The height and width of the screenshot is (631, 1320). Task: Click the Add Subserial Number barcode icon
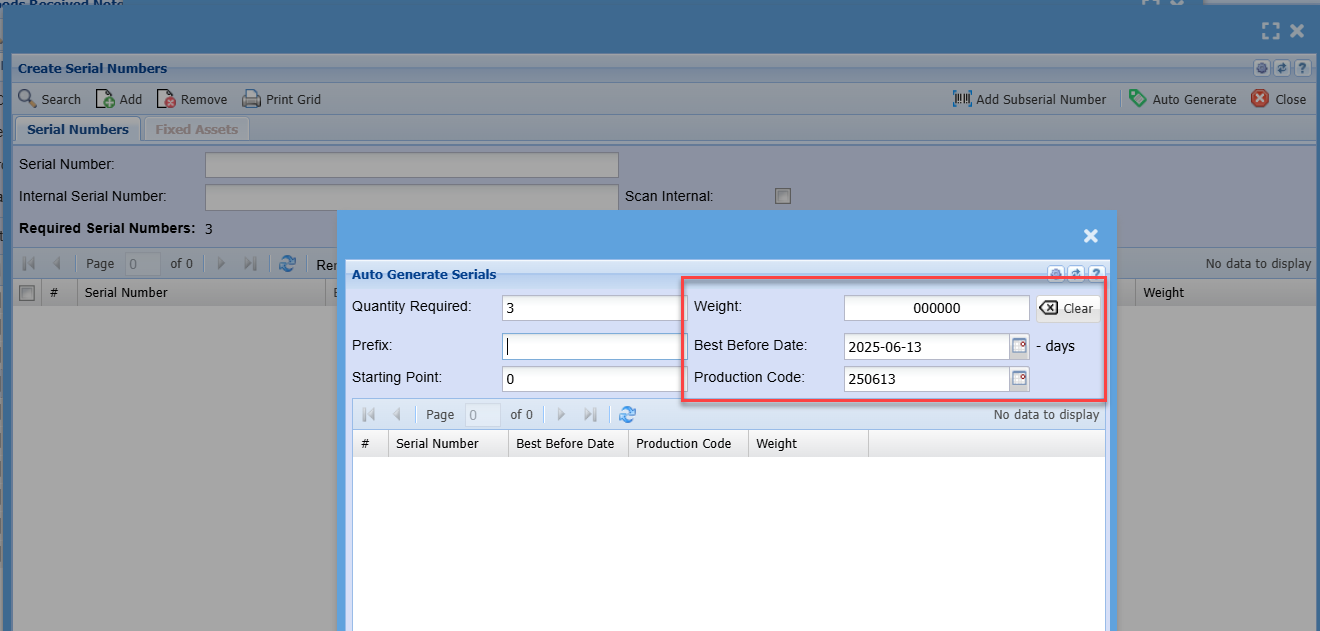(x=962, y=99)
